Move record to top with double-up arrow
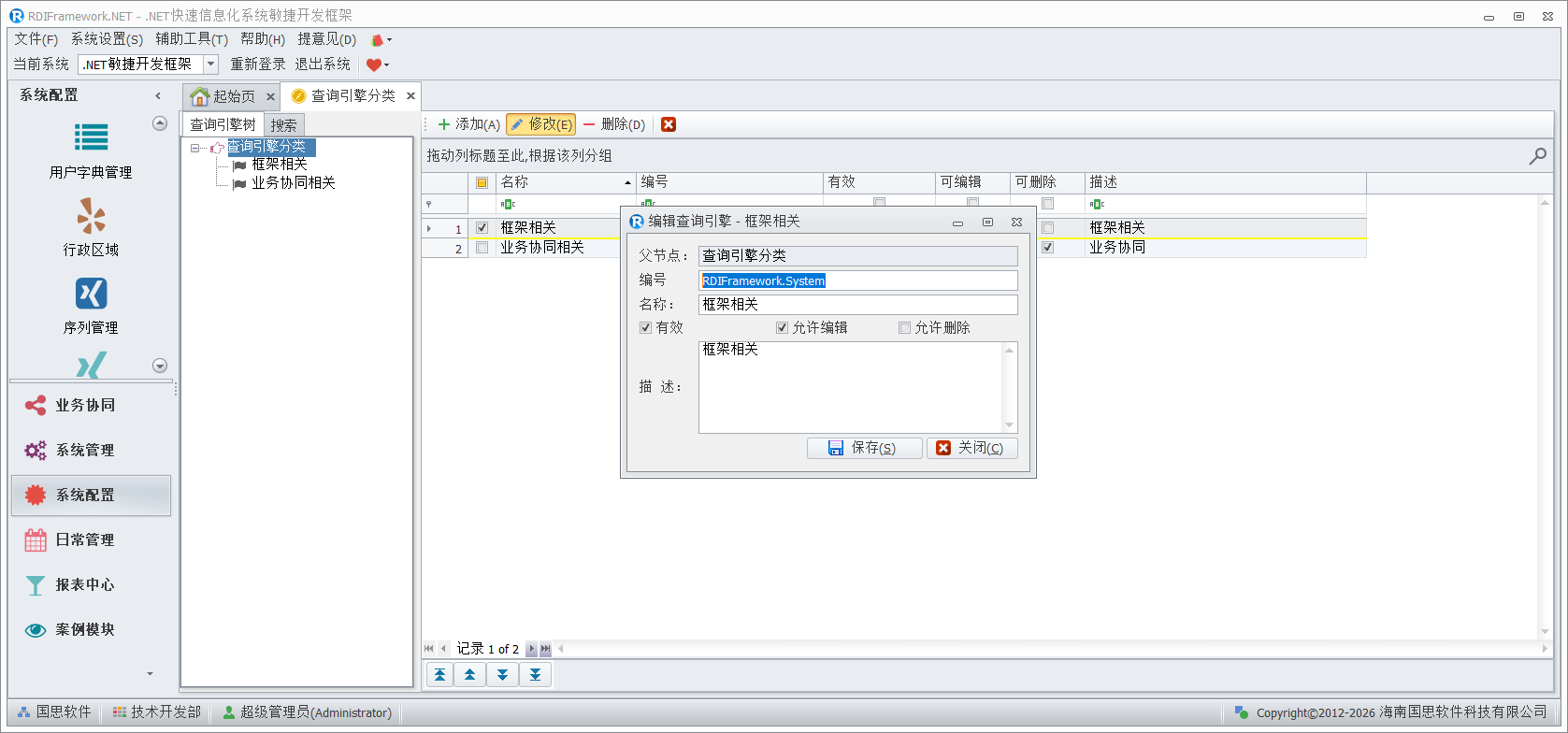This screenshot has height=733, width=1568. click(x=439, y=675)
